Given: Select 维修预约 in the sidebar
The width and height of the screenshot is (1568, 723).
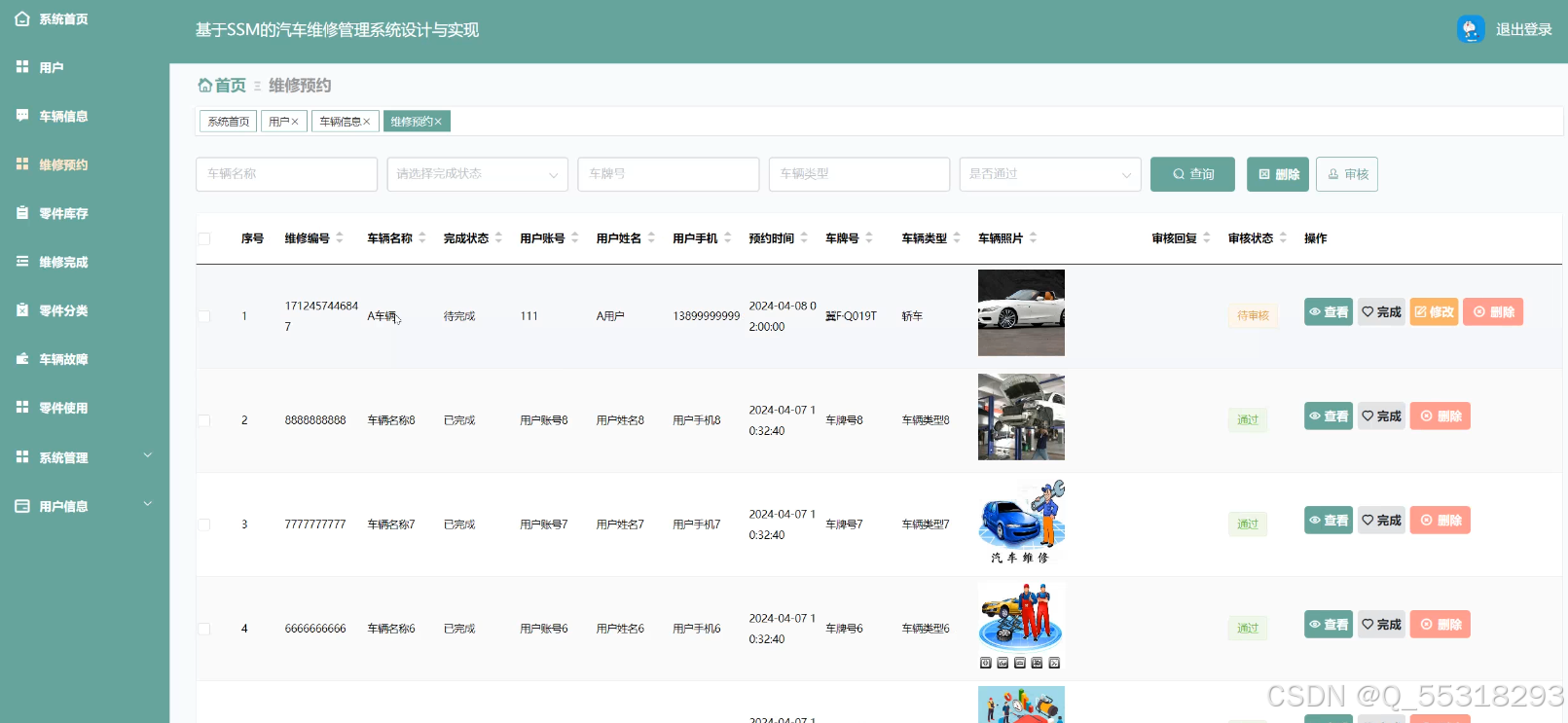Looking at the screenshot, I should coord(63,165).
